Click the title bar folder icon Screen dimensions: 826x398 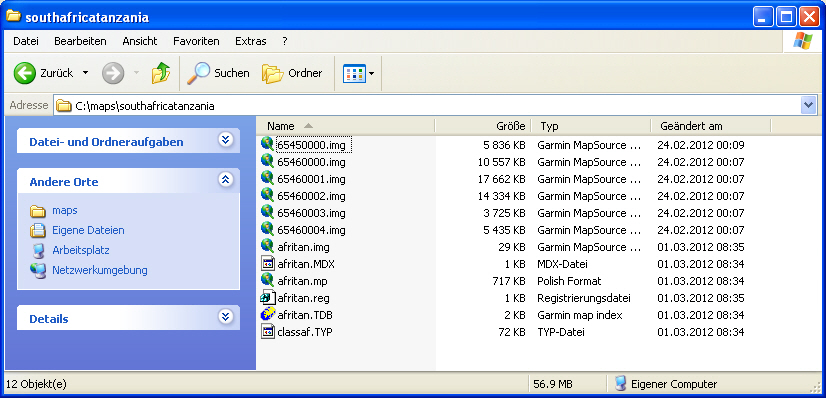(13, 16)
